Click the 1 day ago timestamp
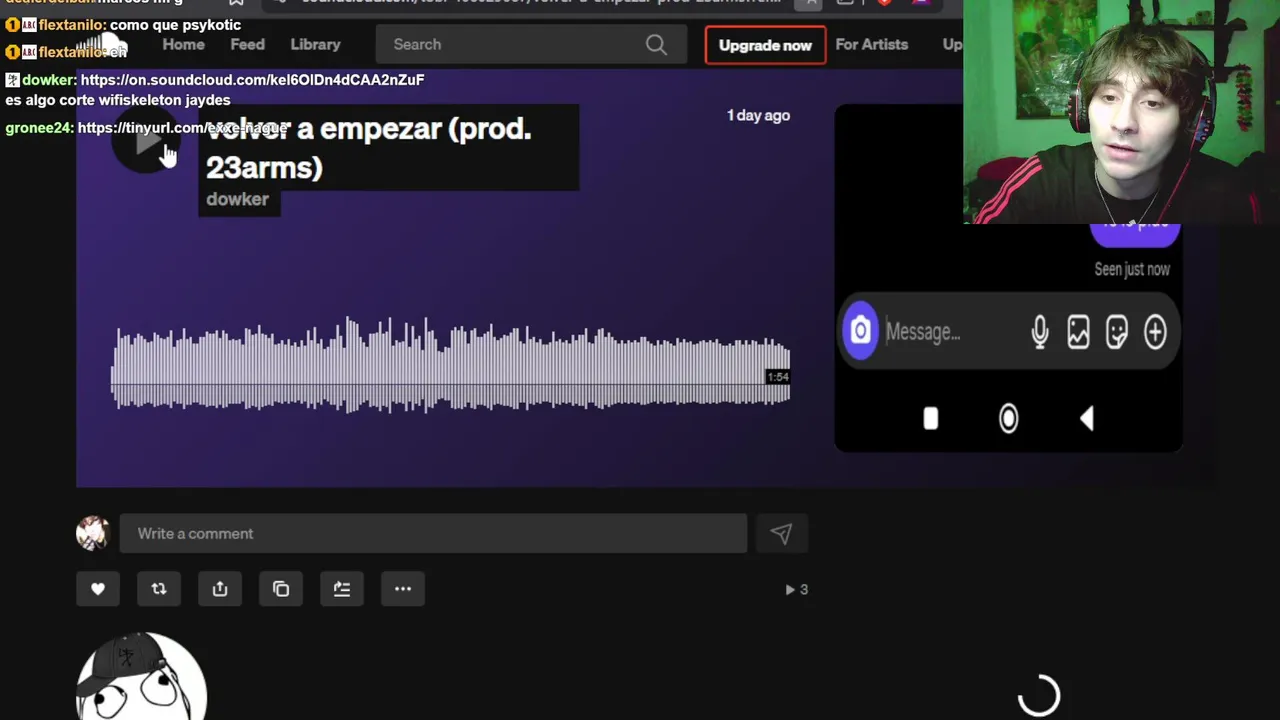The width and height of the screenshot is (1280, 720). click(x=758, y=115)
